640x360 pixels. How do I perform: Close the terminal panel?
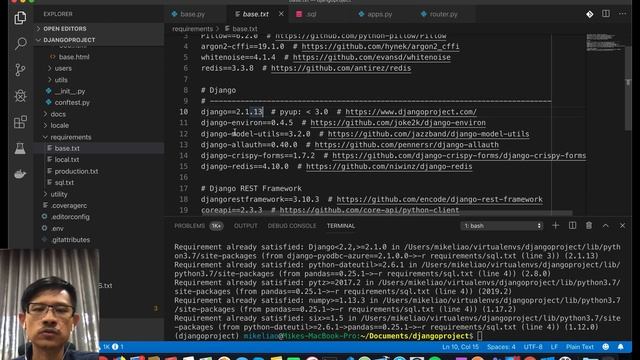tap(622, 225)
